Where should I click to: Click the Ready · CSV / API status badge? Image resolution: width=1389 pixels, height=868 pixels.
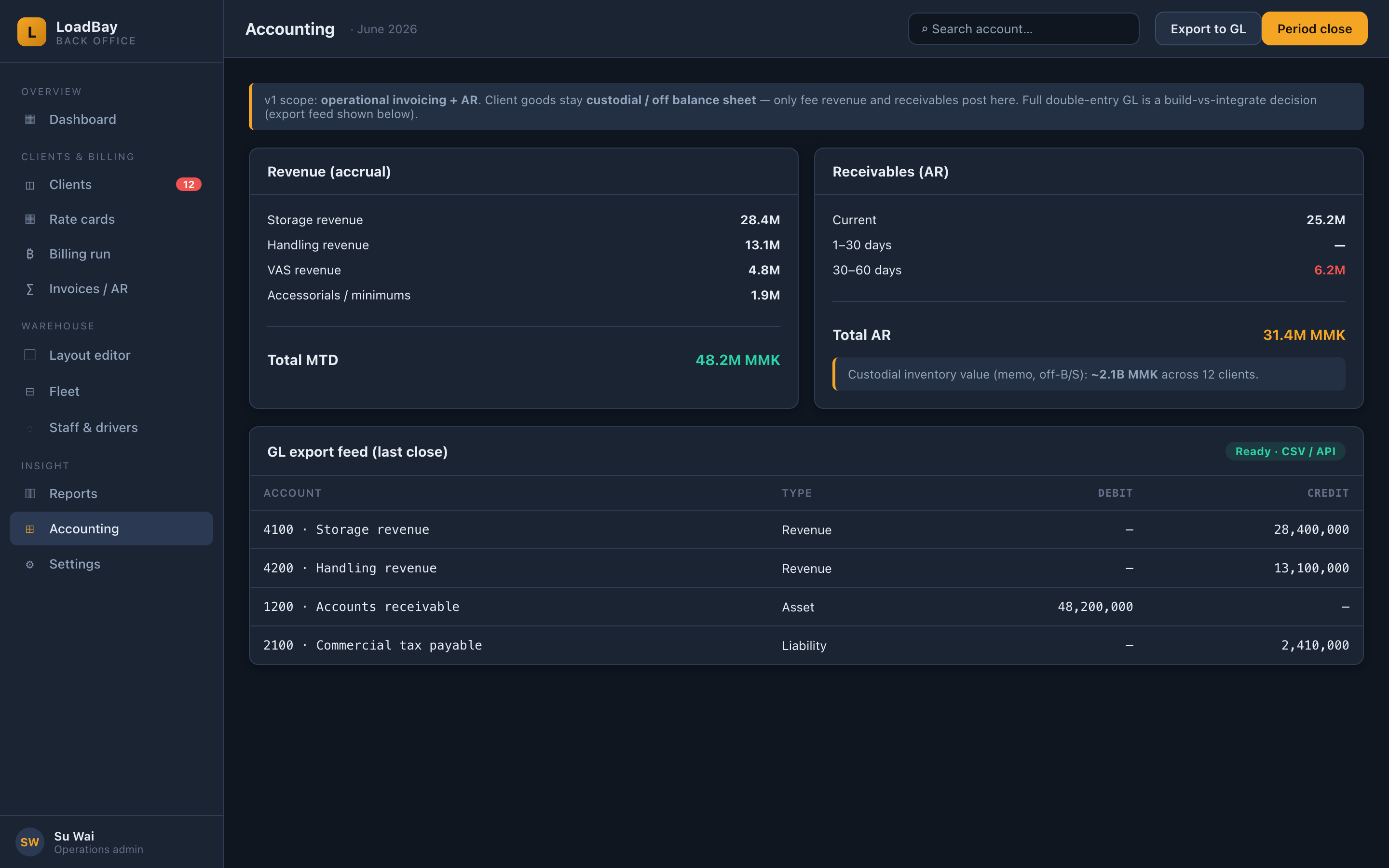point(1285,451)
